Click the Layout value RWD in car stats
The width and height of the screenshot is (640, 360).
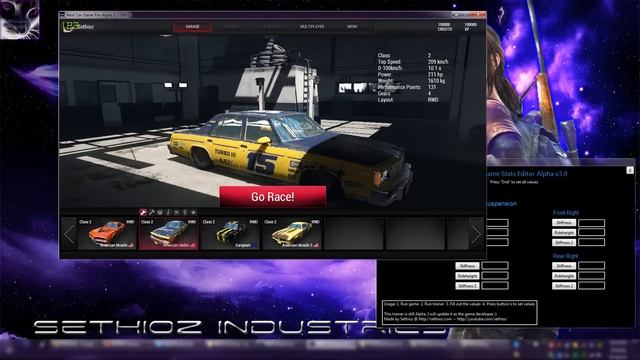pos(433,100)
